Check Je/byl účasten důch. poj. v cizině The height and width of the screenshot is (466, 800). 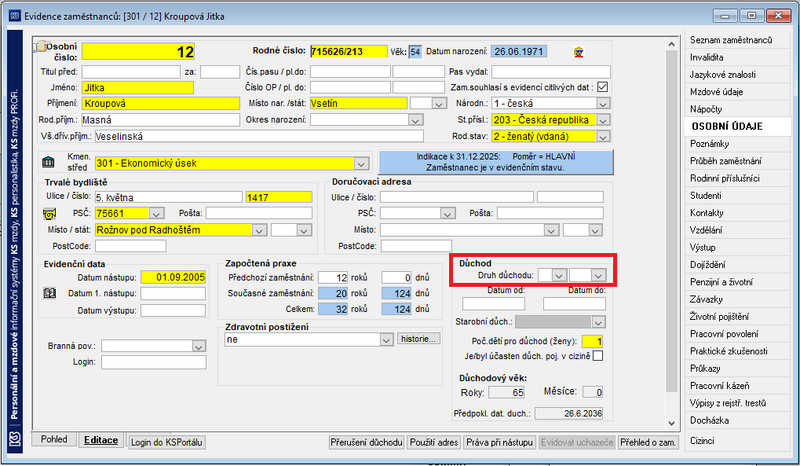(598, 356)
